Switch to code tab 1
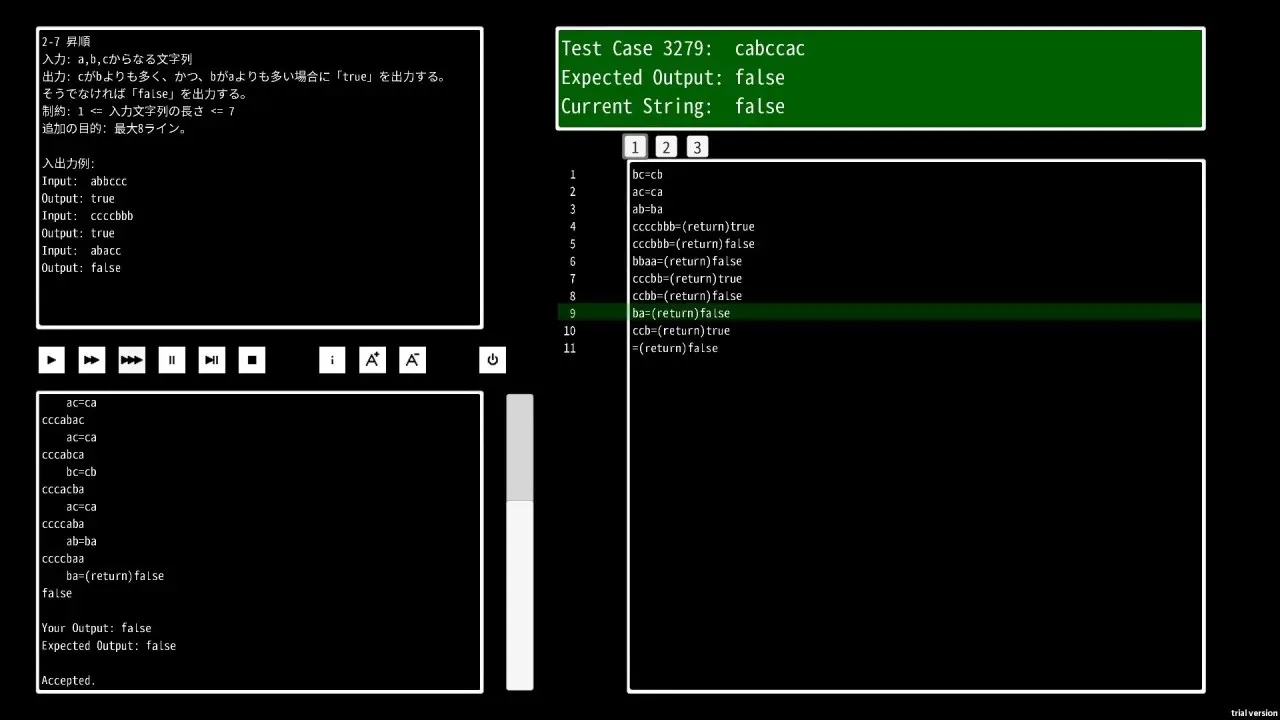Viewport: 1280px width, 720px height. tap(635, 147)
